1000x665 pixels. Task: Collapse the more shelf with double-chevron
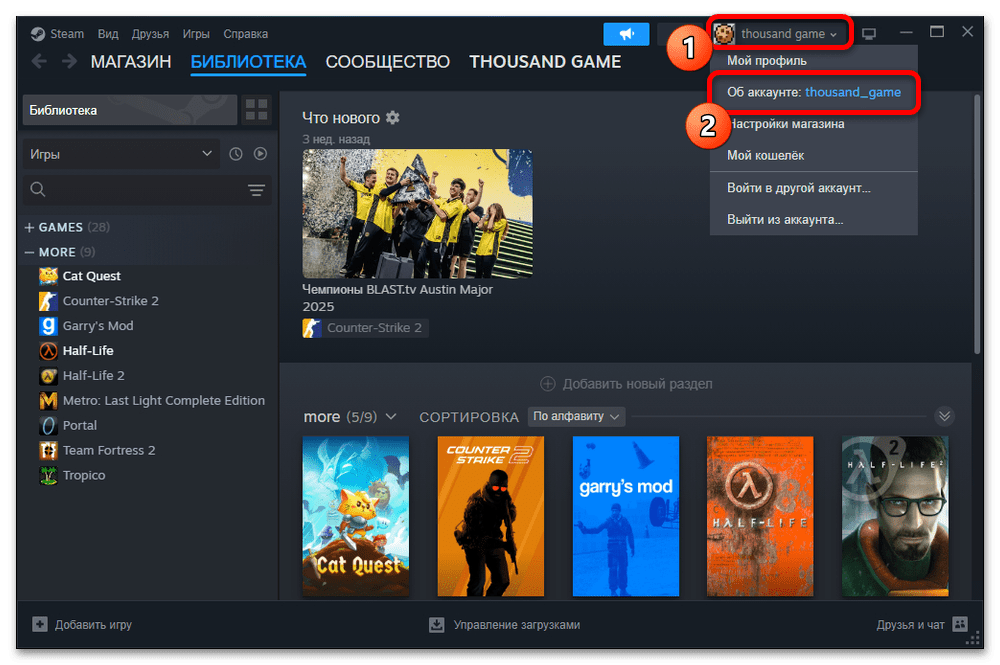(944, 416)
